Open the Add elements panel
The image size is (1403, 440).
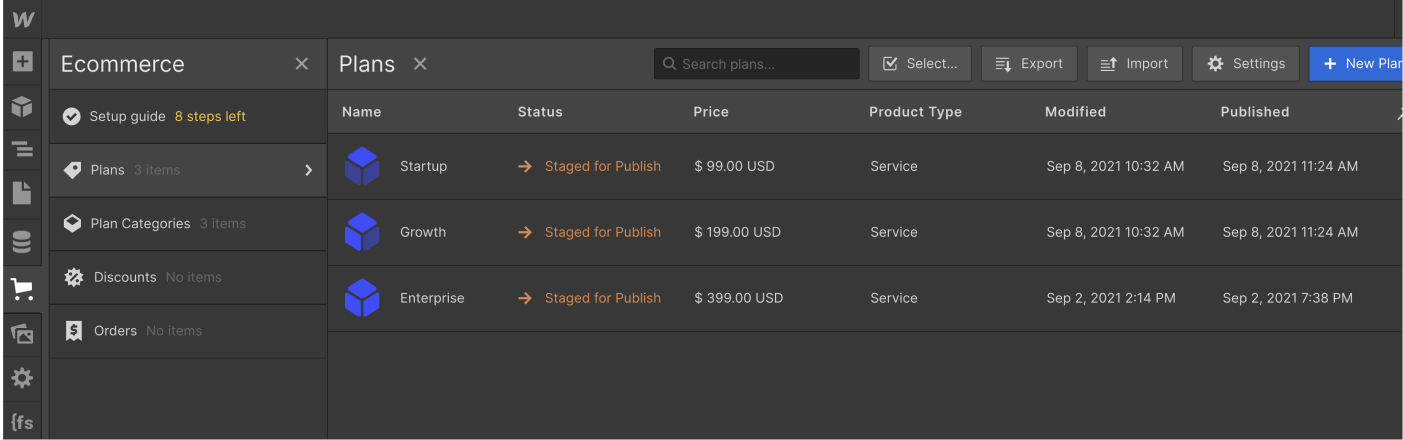22,62
